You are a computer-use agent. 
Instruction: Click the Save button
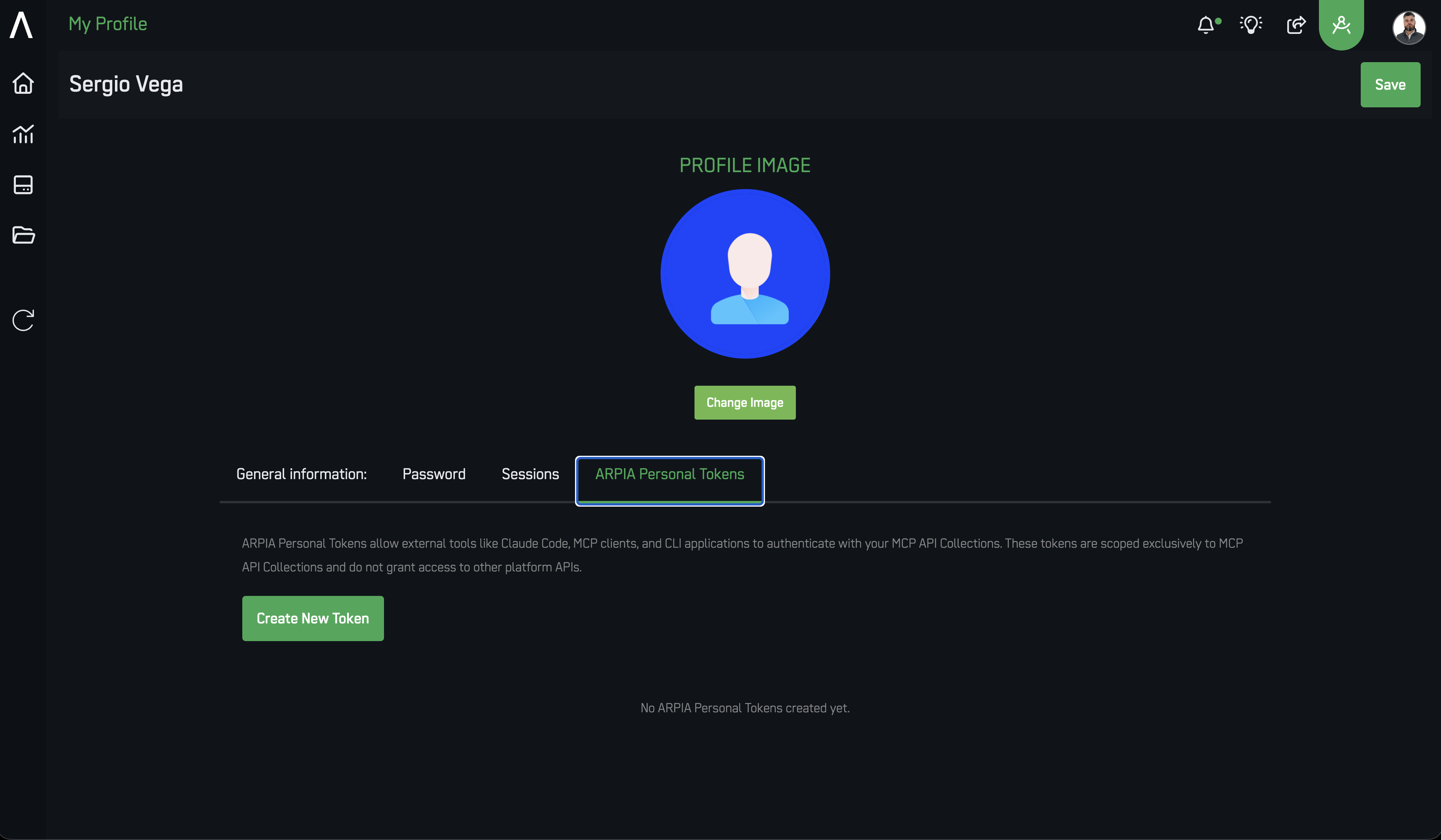[x=1390, y=85]
